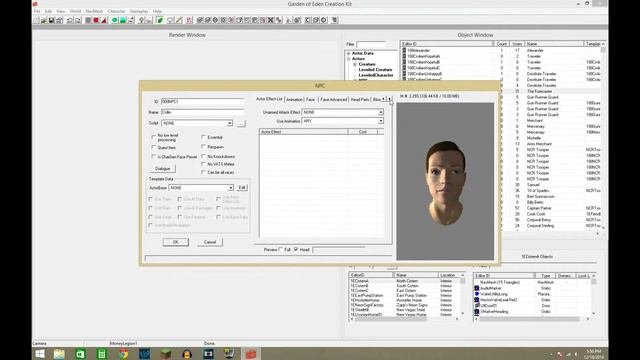This screenshot has height=360, width=640.
Task: Open the NavMesh menu
Action: [94, 11]
